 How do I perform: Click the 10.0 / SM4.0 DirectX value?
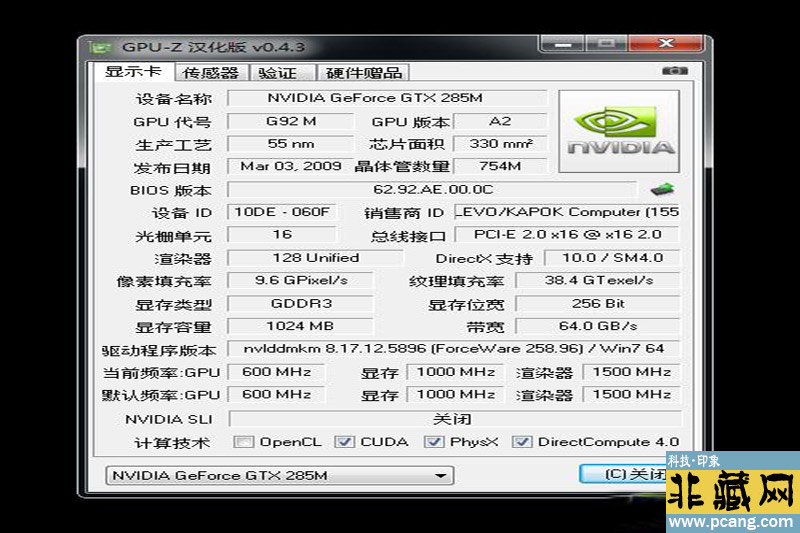[x=612, y=258]
